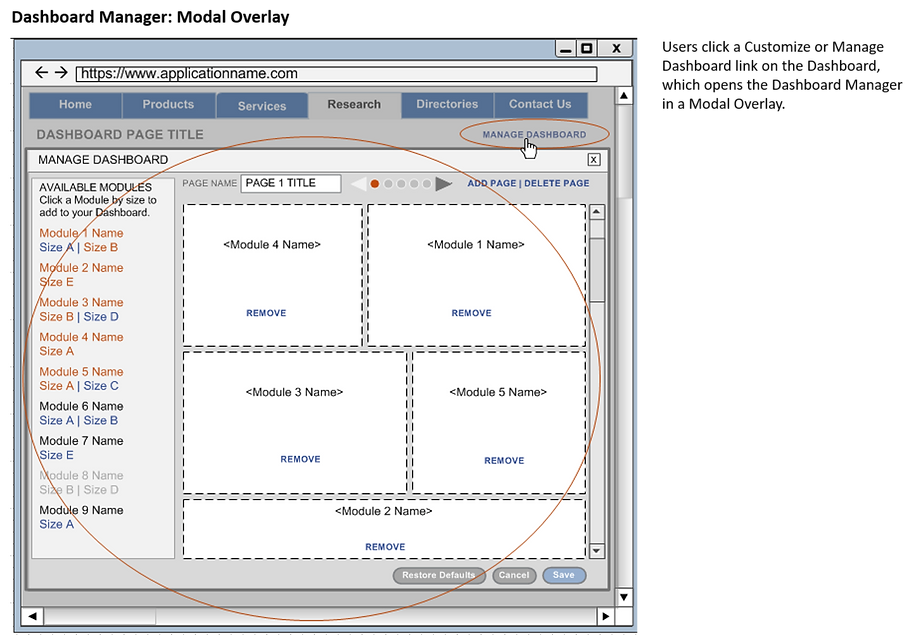Click the DELETE PAGE link
The image size is (916, 635).
(x=557, y=183)
